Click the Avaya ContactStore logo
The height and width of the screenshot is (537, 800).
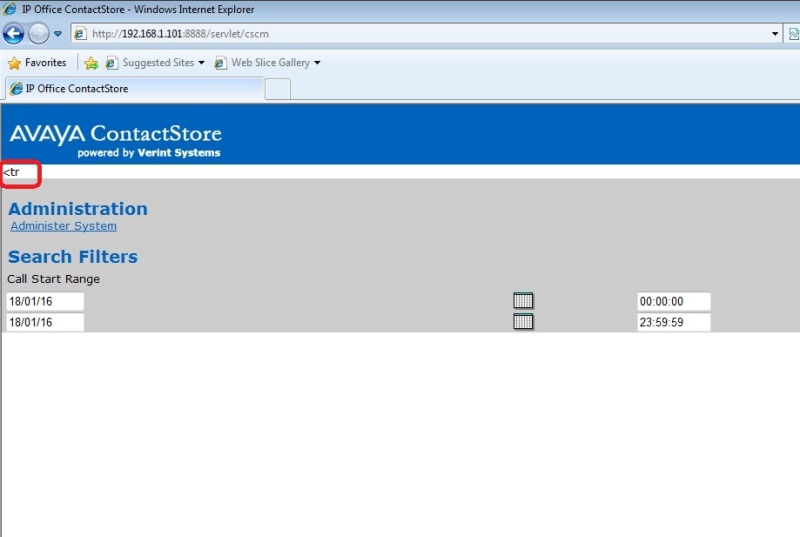pyautogui.click(x=115, y=140)
